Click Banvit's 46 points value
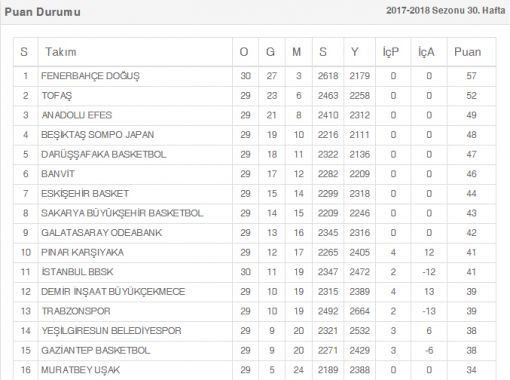 pyautogui.click(x=471, y=174)
